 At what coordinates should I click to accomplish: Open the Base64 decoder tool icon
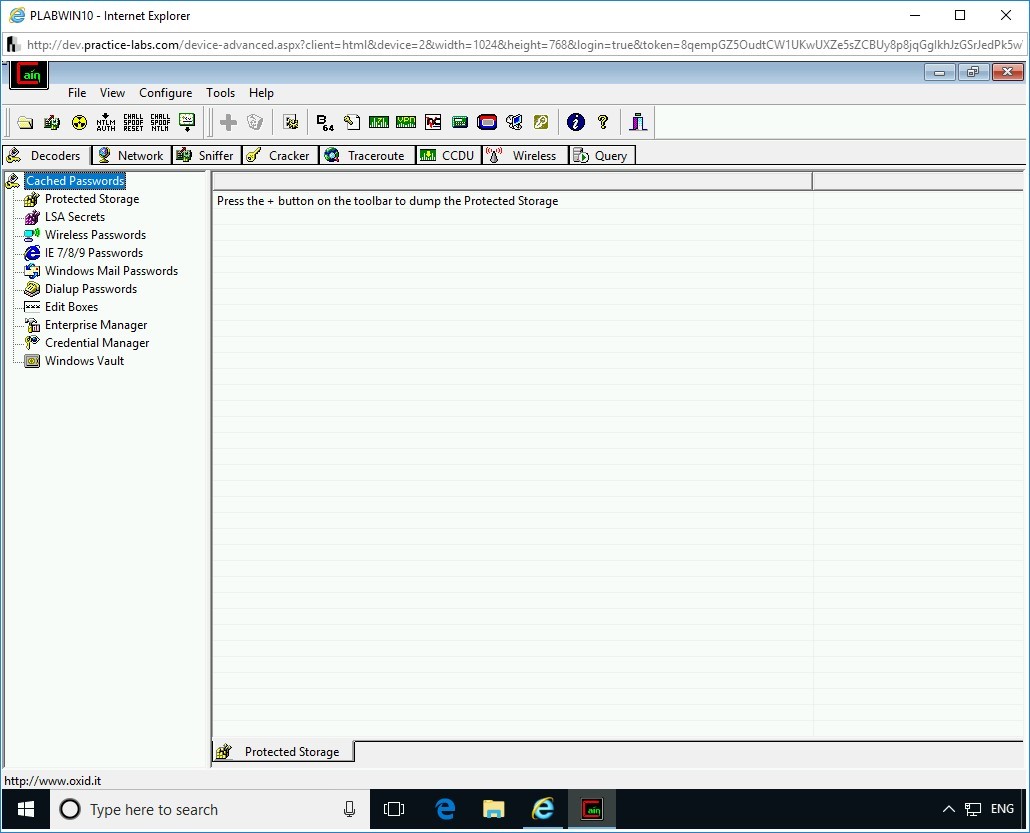[x=325, y=122]
